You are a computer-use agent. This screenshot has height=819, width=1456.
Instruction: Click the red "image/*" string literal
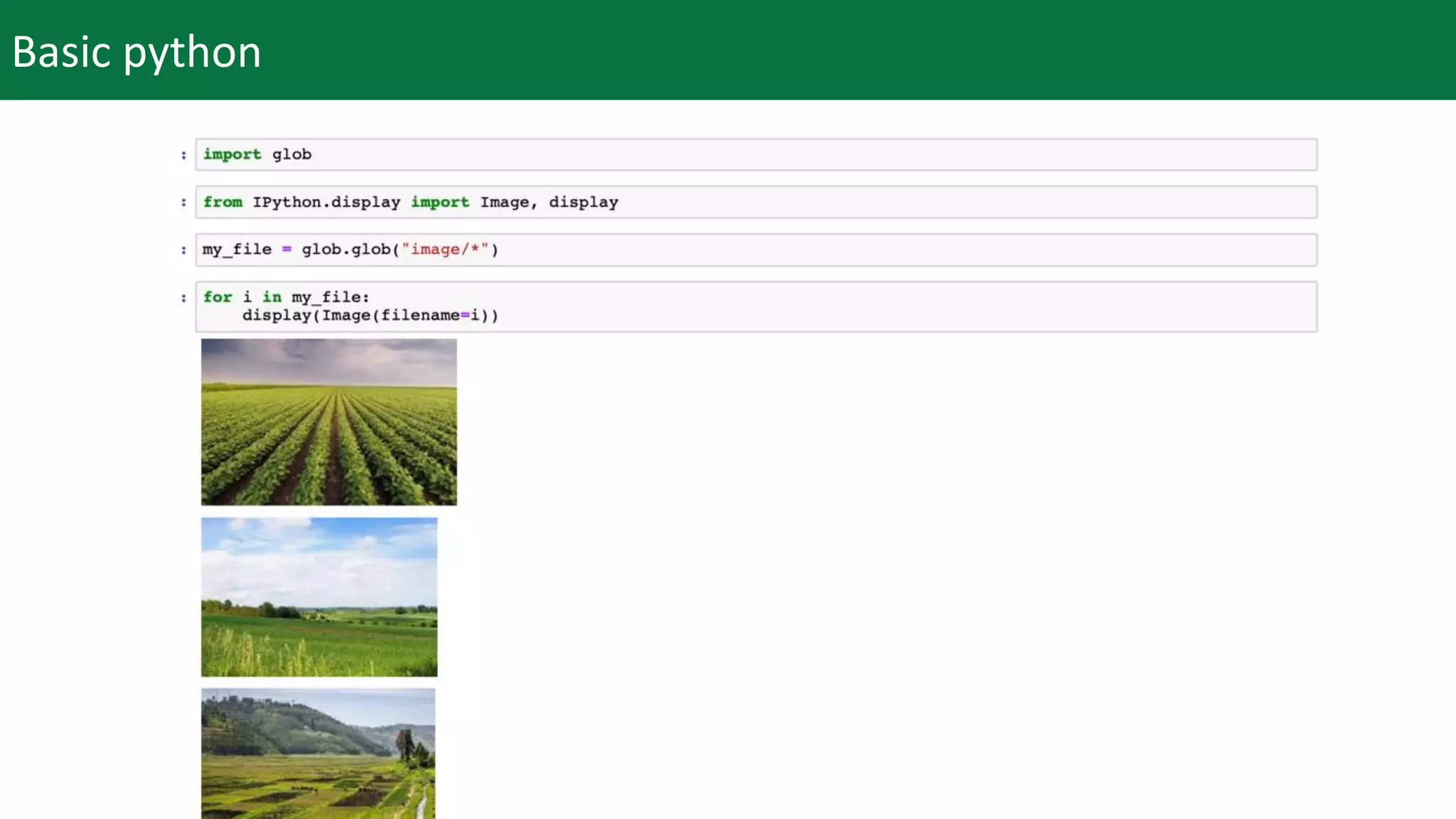click(x=445, y=250)
